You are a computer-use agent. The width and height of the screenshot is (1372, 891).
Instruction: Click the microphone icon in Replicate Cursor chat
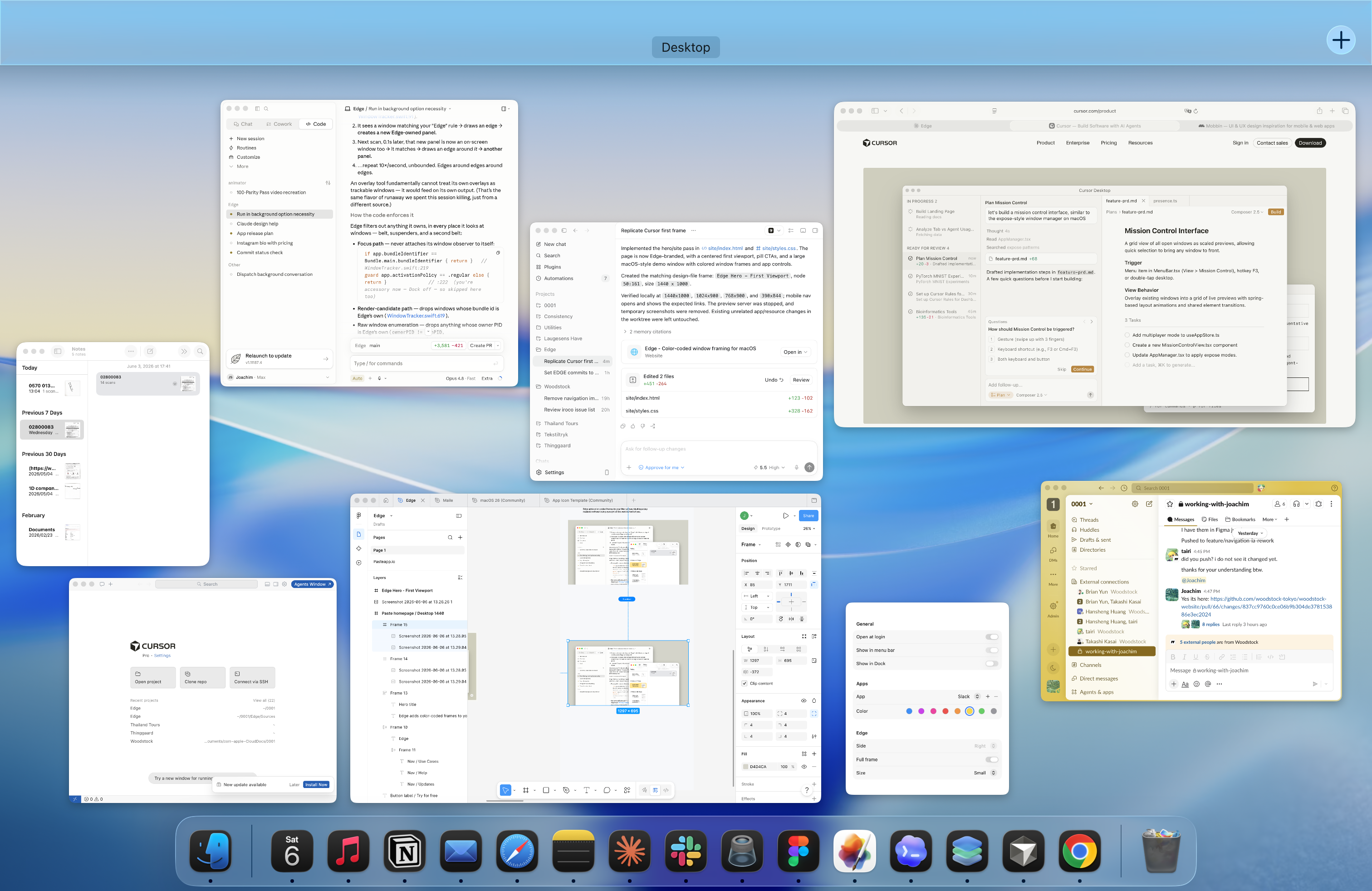click(x=797, y=467)
